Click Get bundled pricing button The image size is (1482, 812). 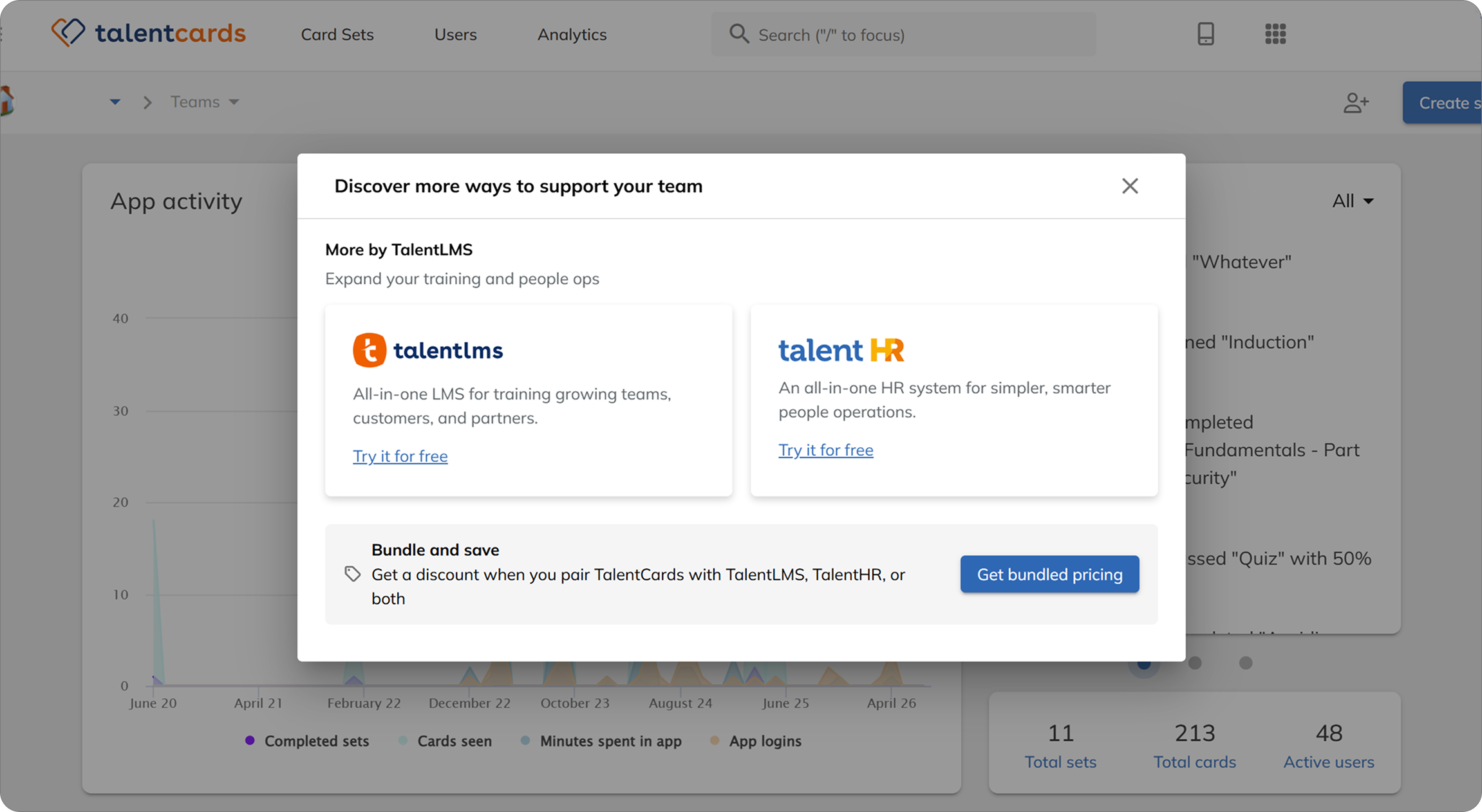click(1050, 574)
